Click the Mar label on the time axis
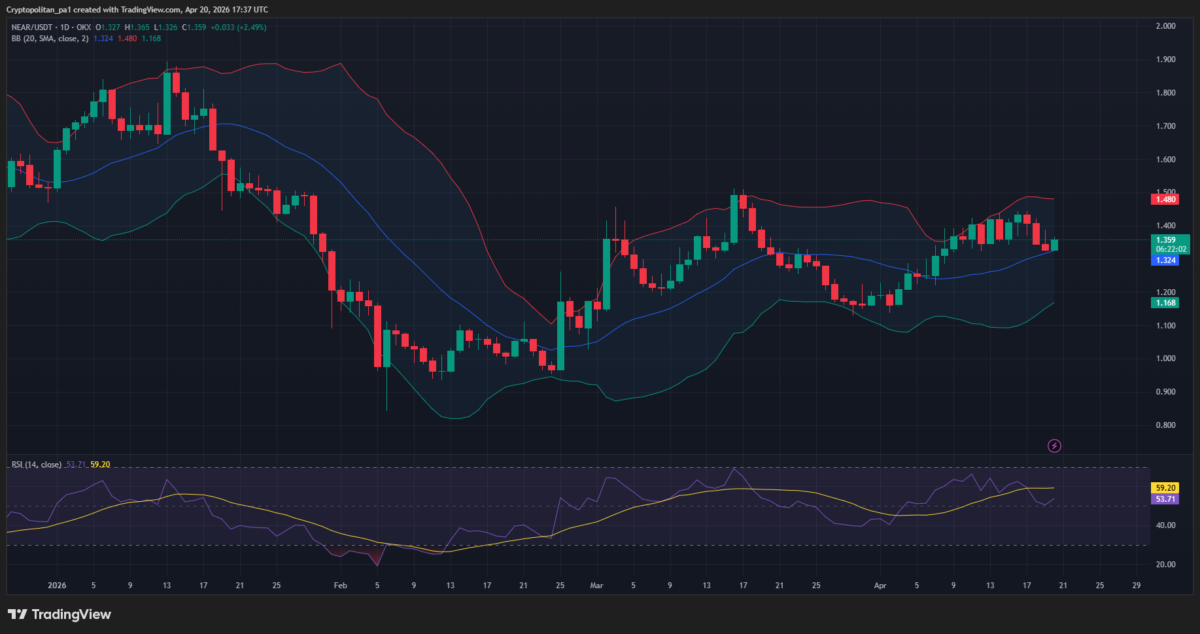This screenshot has width=1200, height=634. [x=598, y=585]
